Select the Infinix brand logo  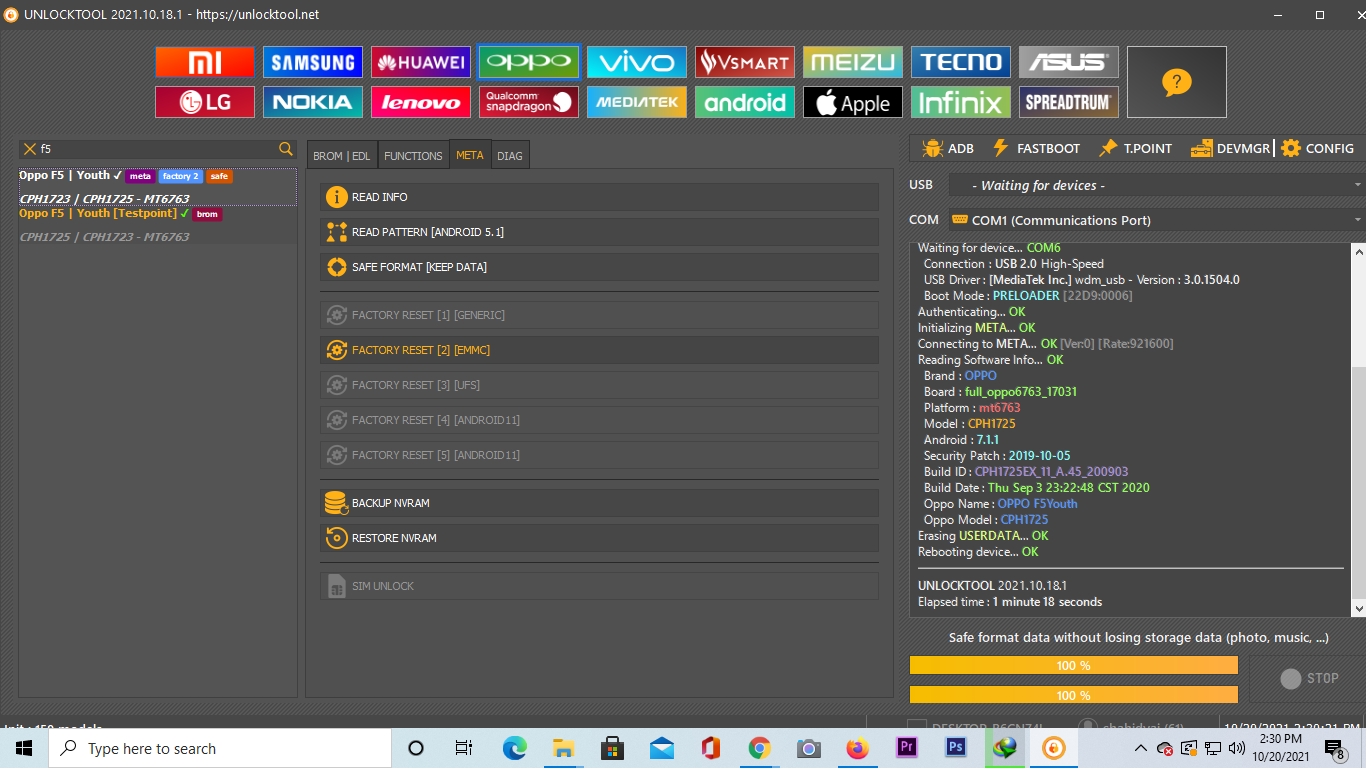pos(961,102)
